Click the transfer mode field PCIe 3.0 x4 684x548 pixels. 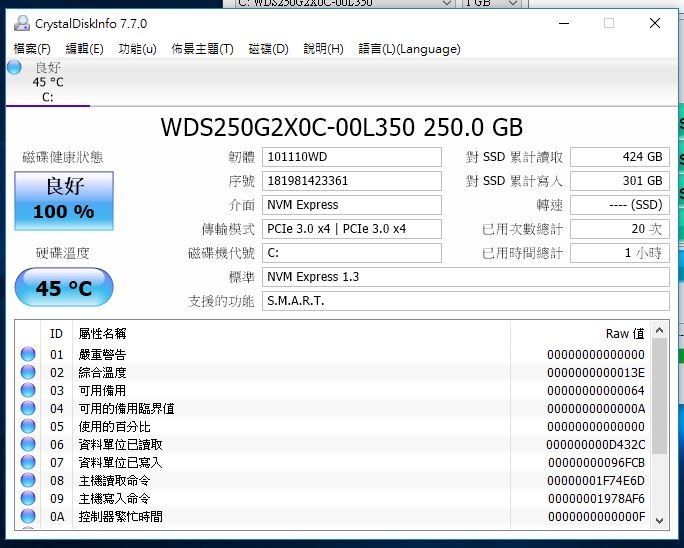(352, 229)
